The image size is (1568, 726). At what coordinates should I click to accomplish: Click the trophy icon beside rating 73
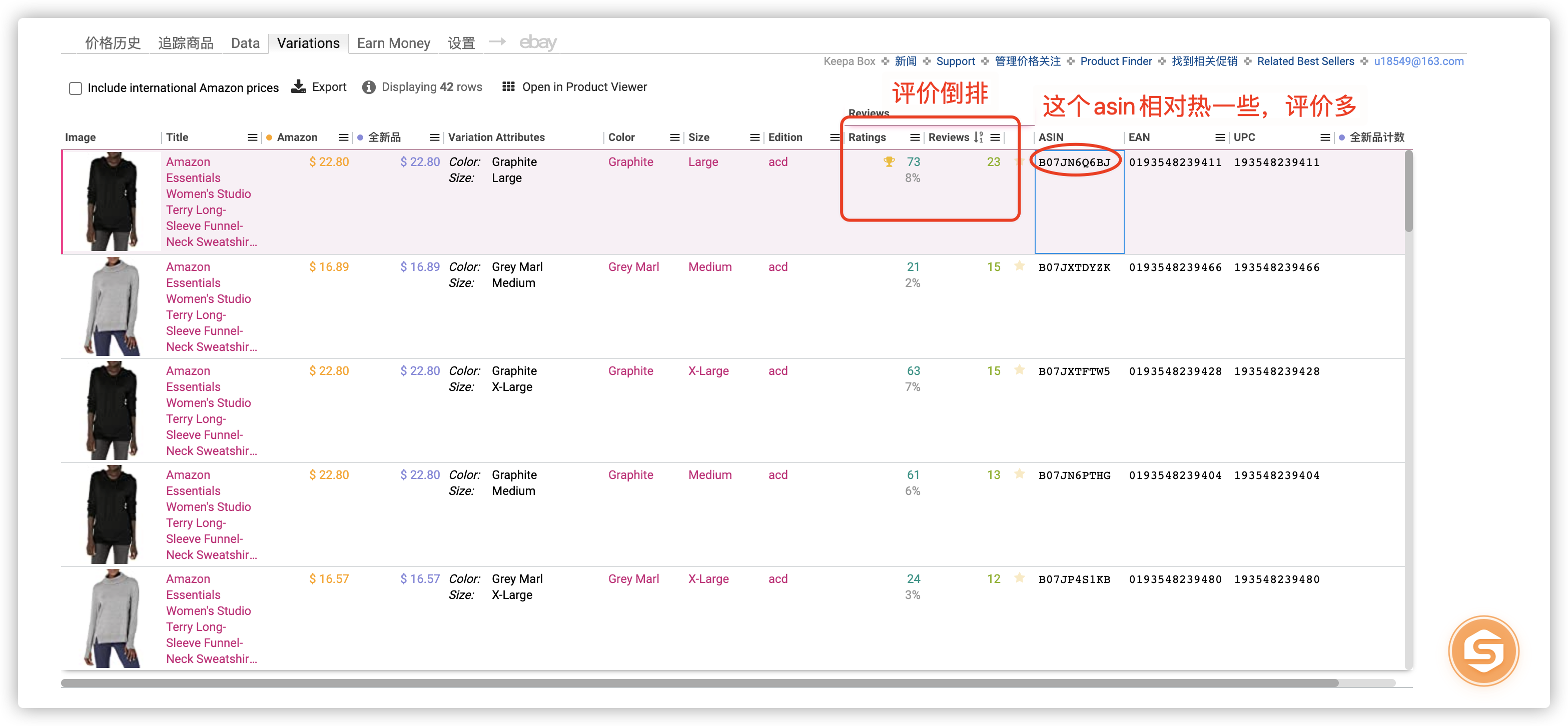pyautogui.click(x=889, y=162)
